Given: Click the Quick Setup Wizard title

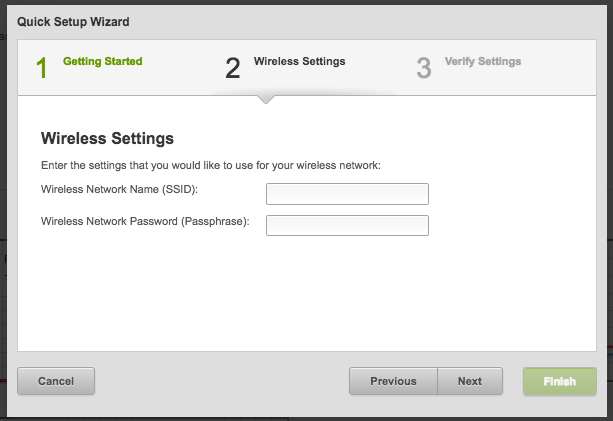Looking at the screenshot, I should pyautogui.click(x=73, y=21).
